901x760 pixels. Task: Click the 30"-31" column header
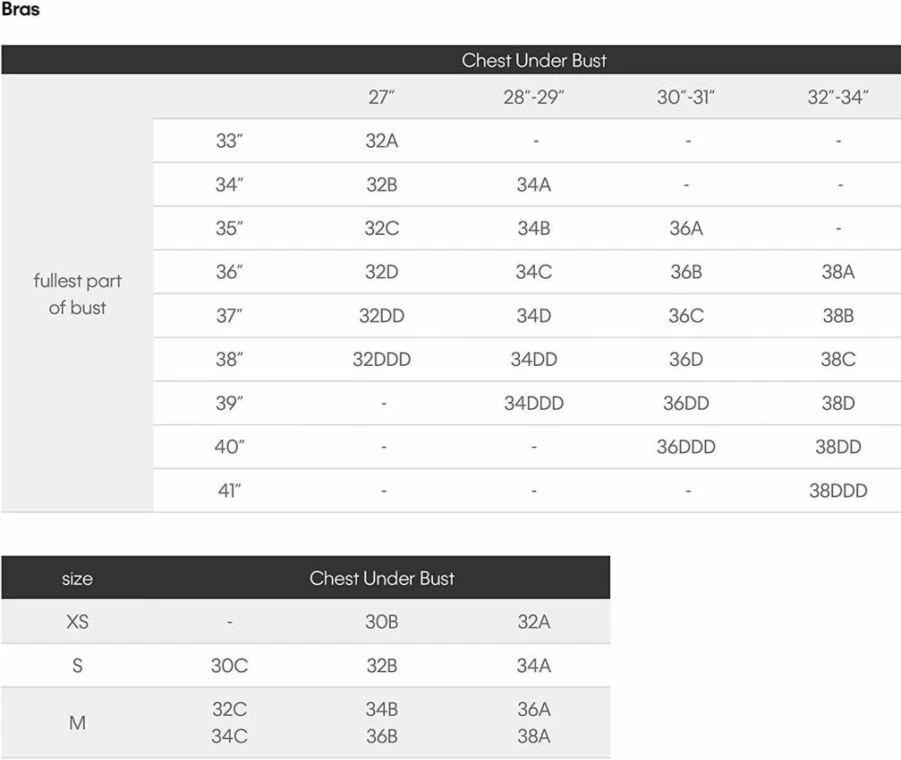tap(686, 97)
